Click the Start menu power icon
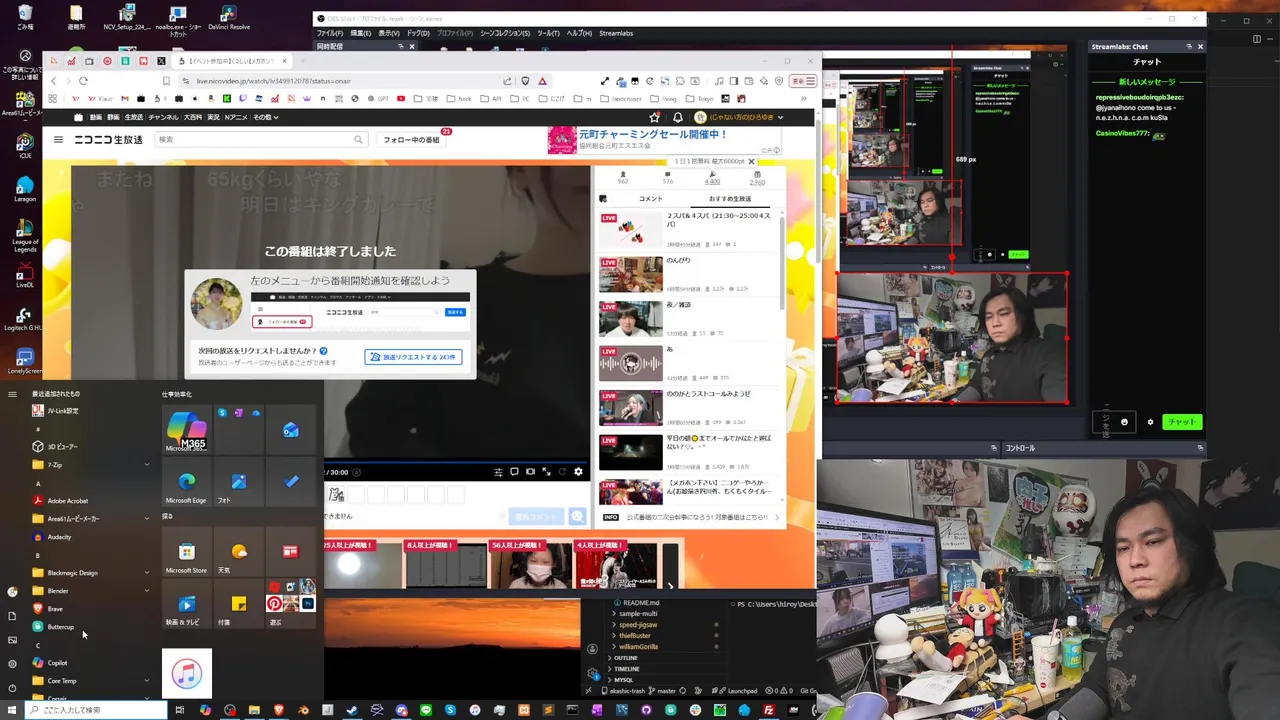1280x720 pixels. click(x=12, y=688)
